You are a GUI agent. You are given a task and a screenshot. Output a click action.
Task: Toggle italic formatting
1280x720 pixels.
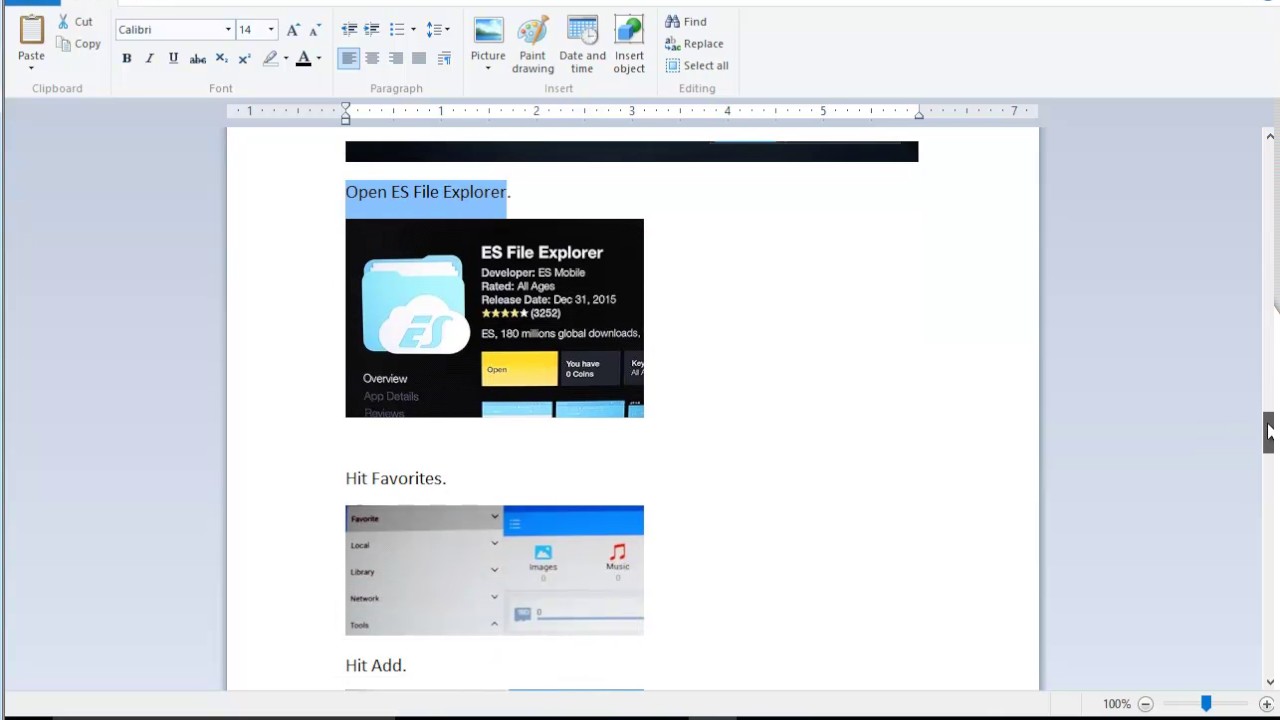(150, 59)
